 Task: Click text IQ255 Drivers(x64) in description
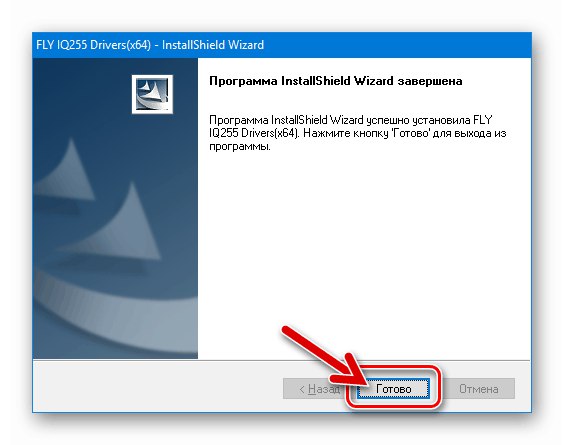[x=254, y=133]
